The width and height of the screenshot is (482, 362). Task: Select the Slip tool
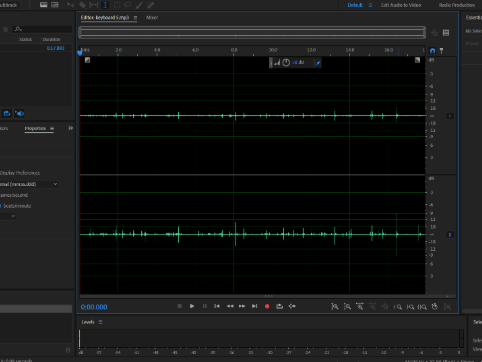pyautogui.click(x=94, y=5)
